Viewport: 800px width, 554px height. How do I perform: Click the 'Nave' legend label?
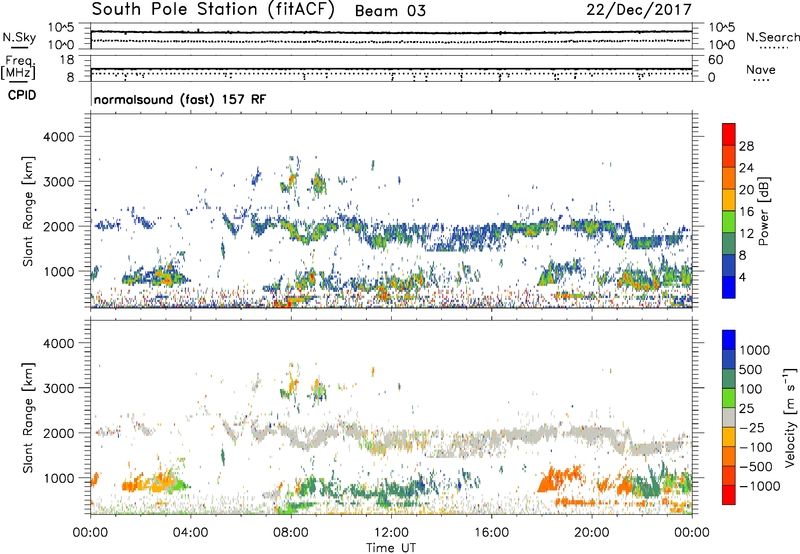(x=761, y=69)
